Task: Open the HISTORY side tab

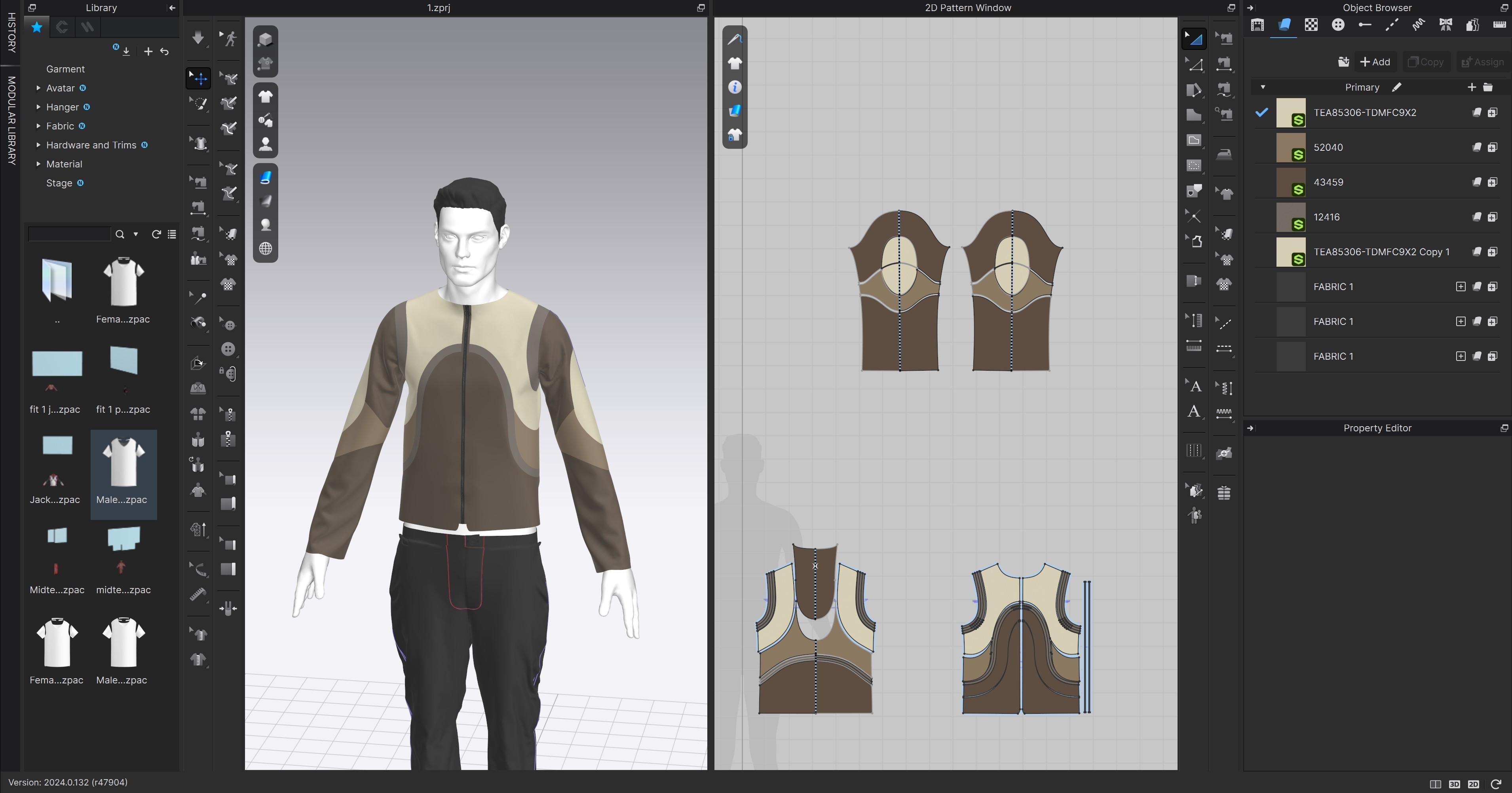Action: (11, 32)
